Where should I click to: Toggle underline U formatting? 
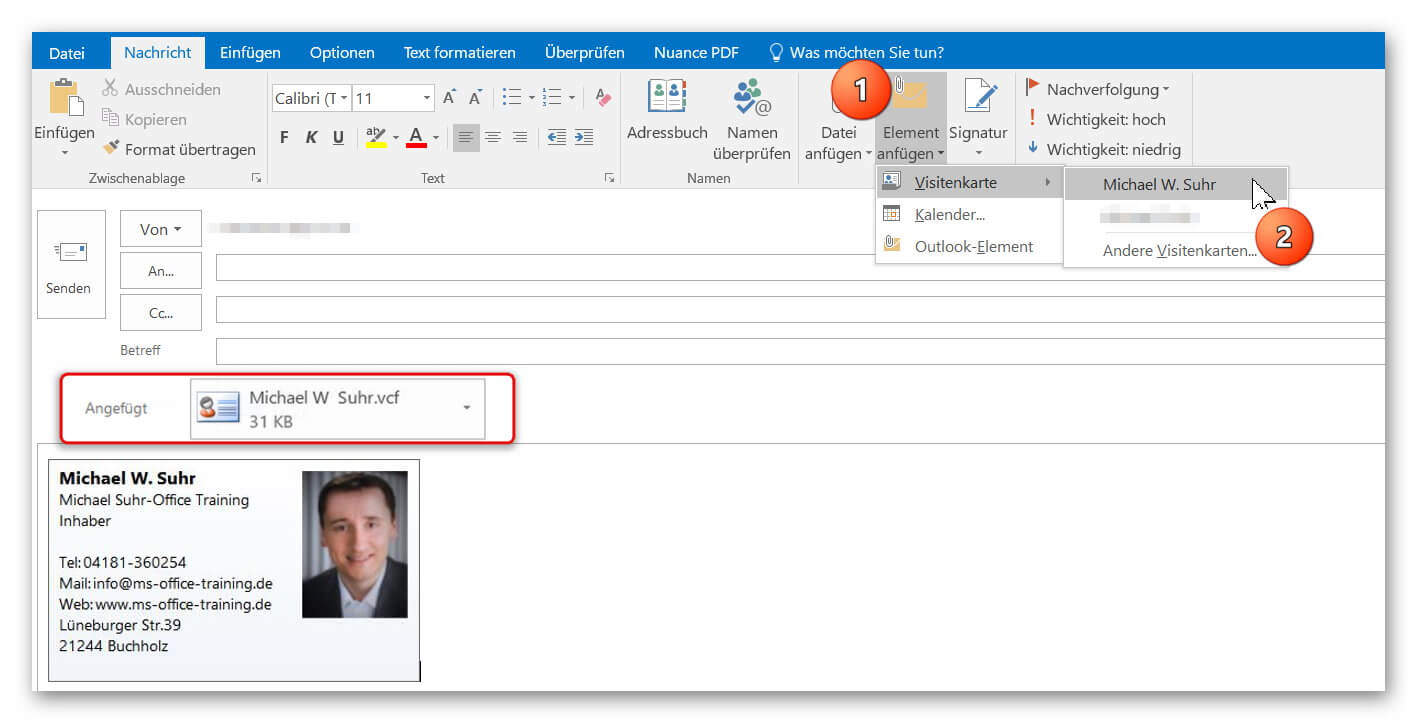(x=338, y=138)
